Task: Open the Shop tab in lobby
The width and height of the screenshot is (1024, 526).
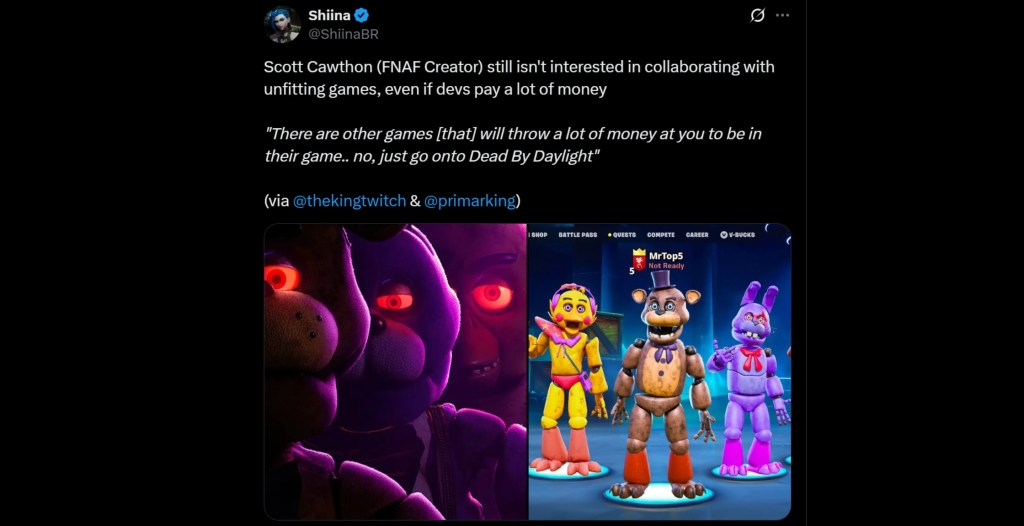Action: click(539, 235)
